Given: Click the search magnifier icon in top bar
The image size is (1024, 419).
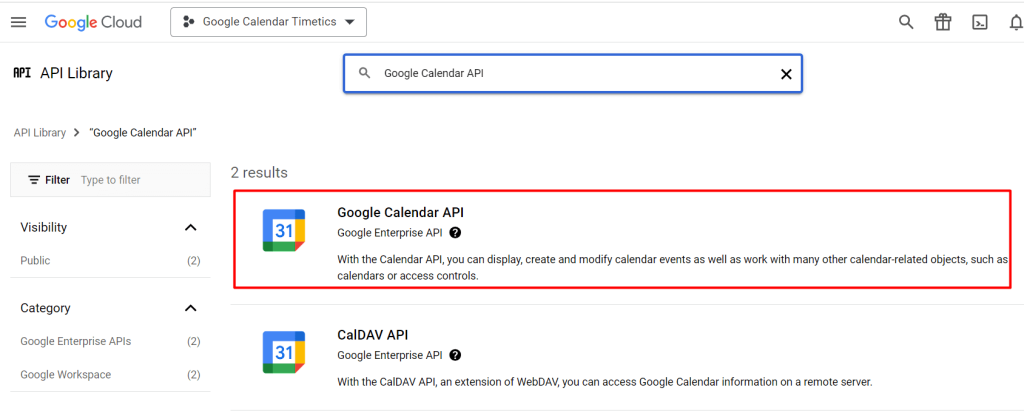Looking at the screenshot, I should [906, 22].
